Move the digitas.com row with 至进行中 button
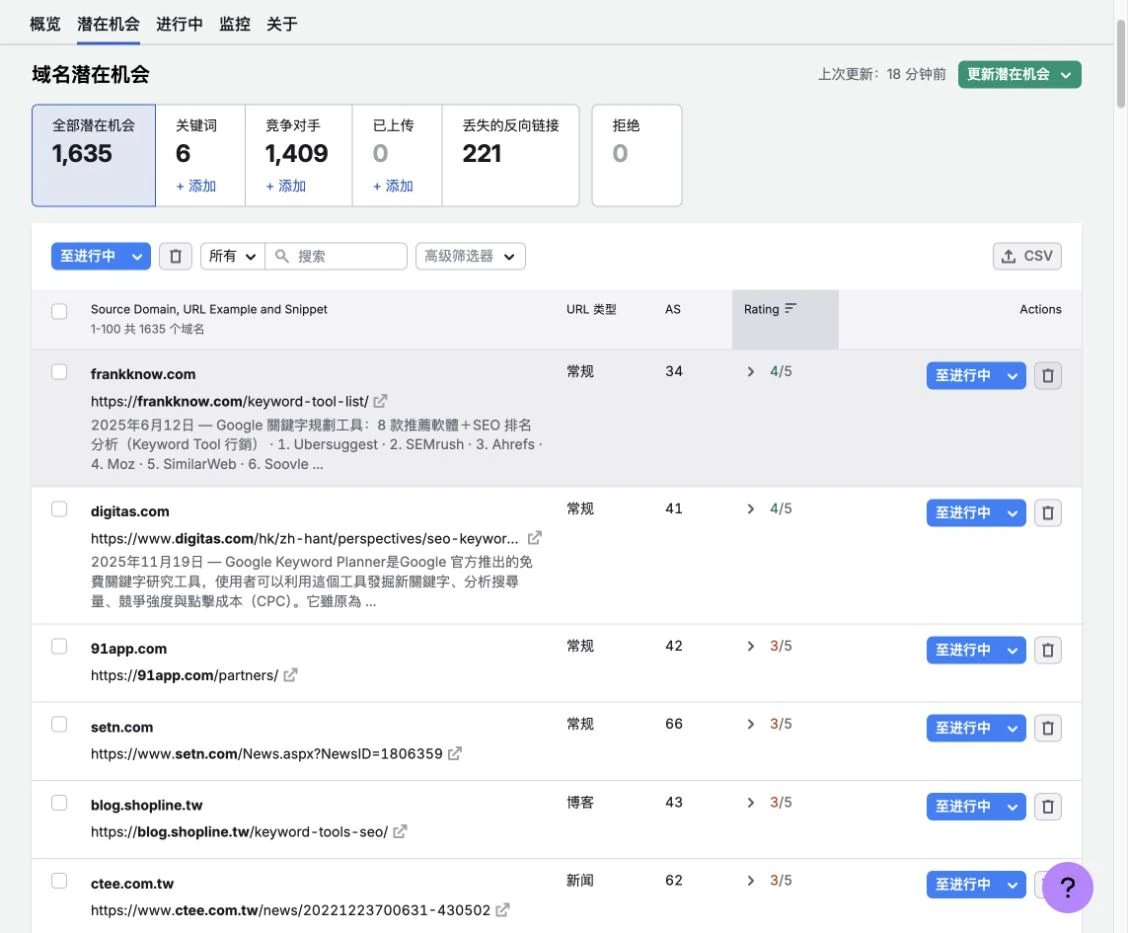Screen dimensions: 1128x933 tap(963, 513)
